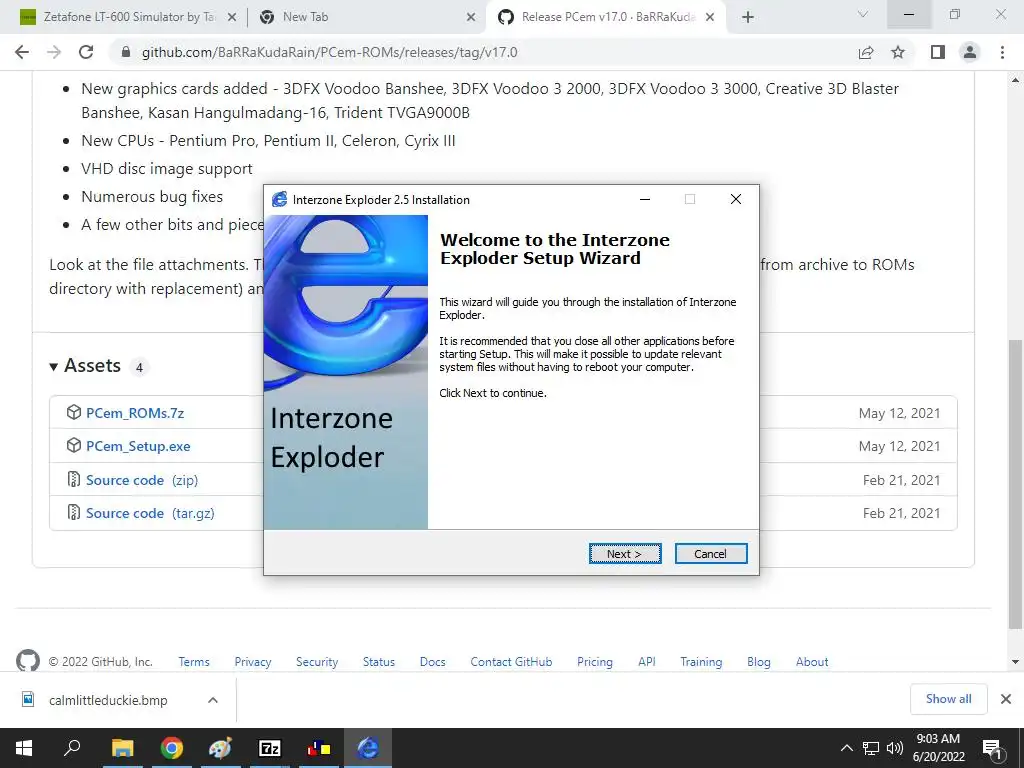The image size is (1024, 768).
Task: Open Chrome side panel
Action: coord(938,52)
